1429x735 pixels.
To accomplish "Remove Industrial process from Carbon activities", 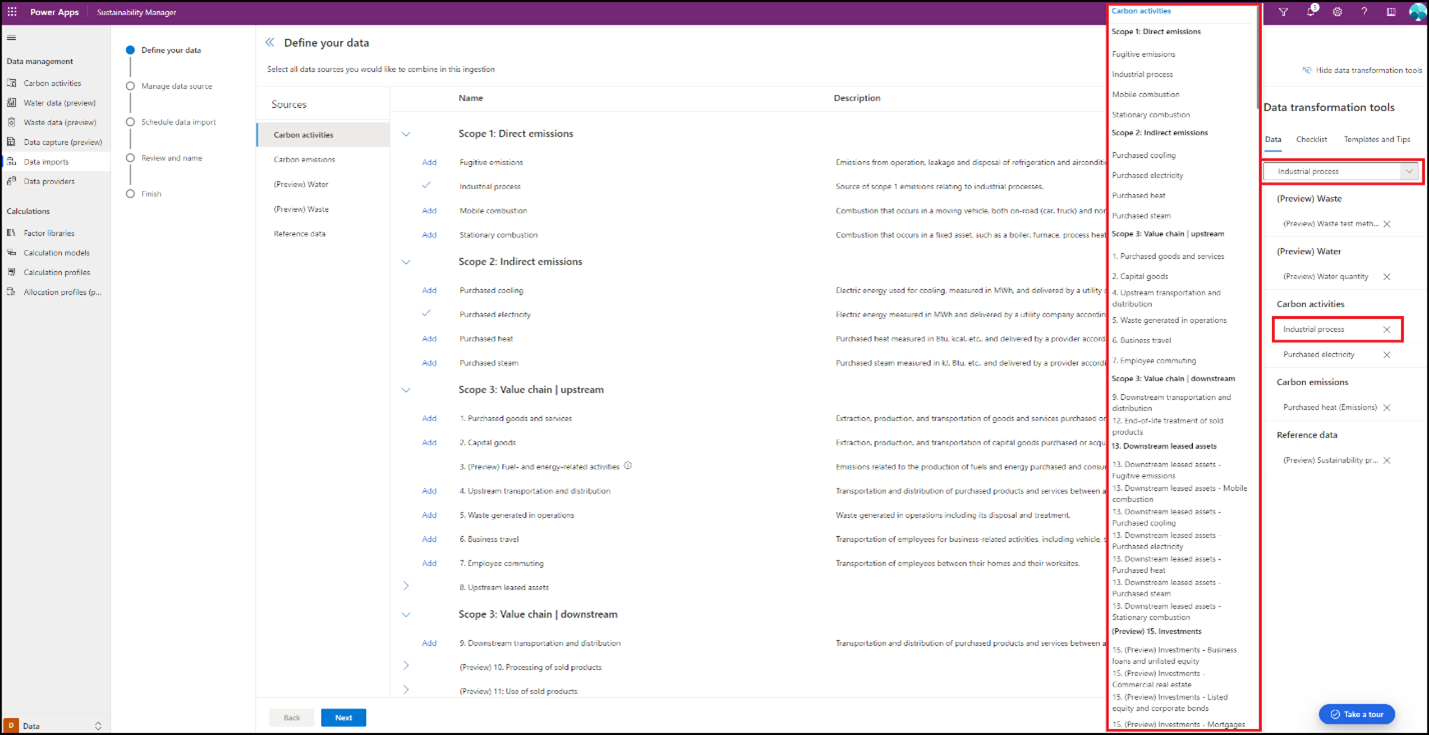I will coord(1387,330).
